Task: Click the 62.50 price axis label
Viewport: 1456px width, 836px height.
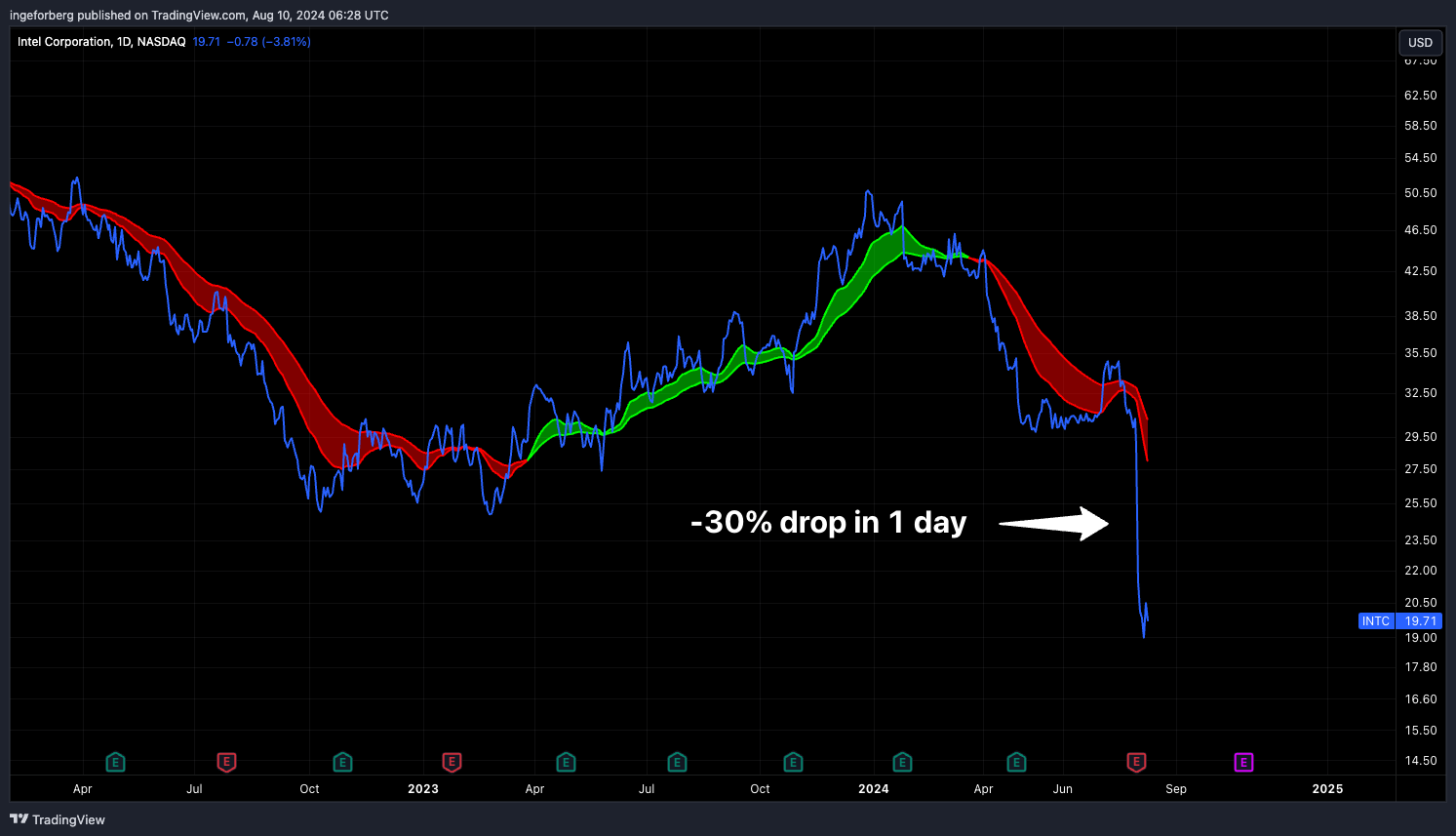Action: (1421, 96)
